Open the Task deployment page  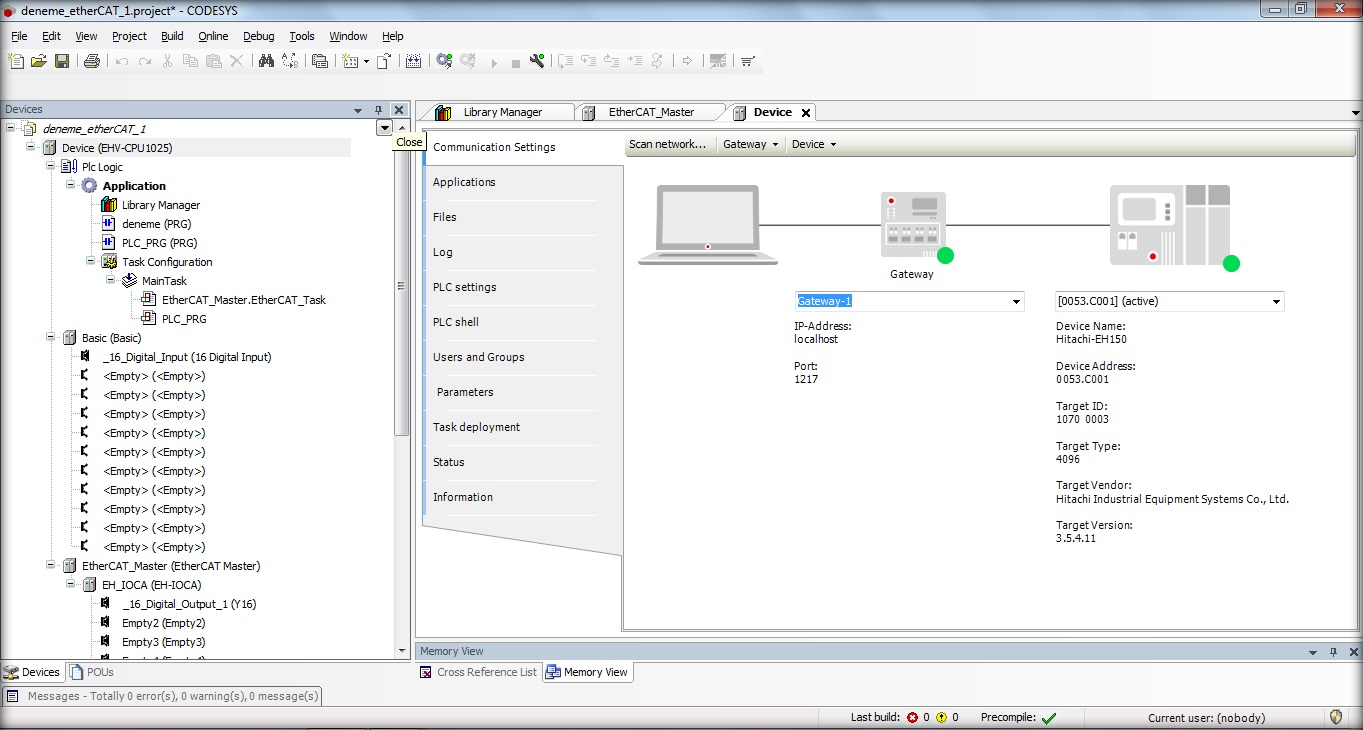point(477,427)
